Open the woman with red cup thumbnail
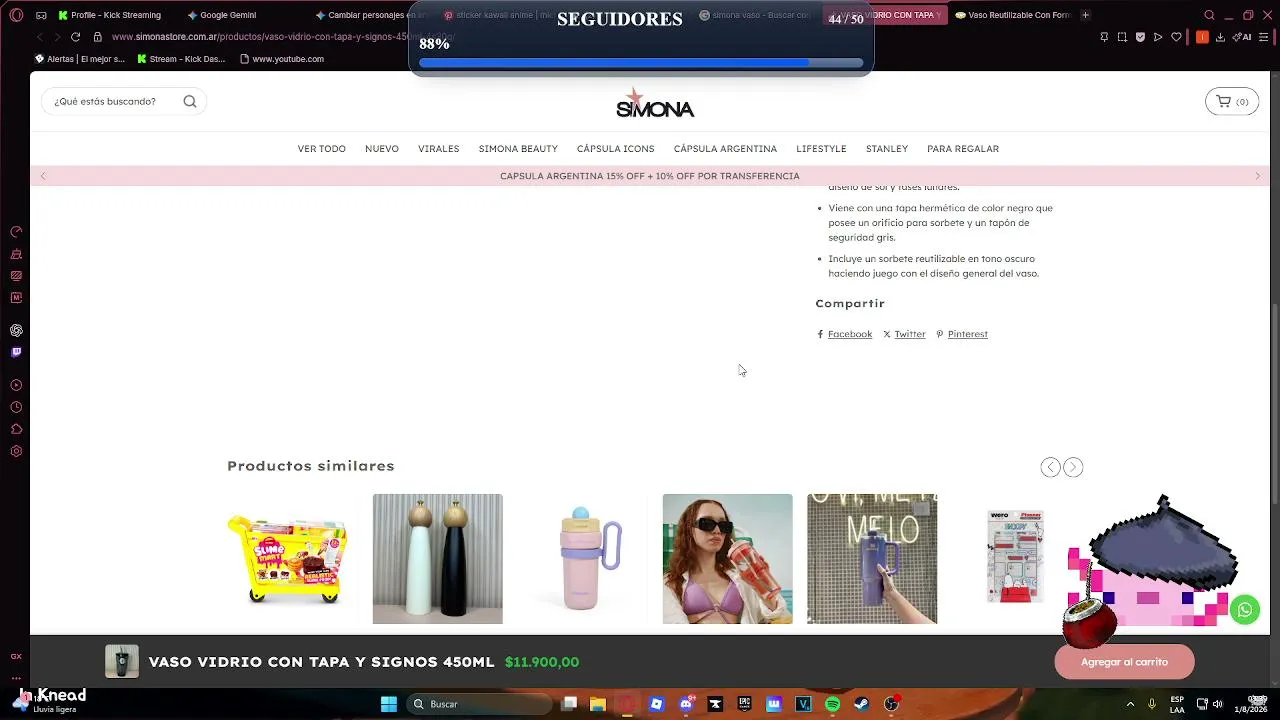The image size is (1280, 720). 728,559
